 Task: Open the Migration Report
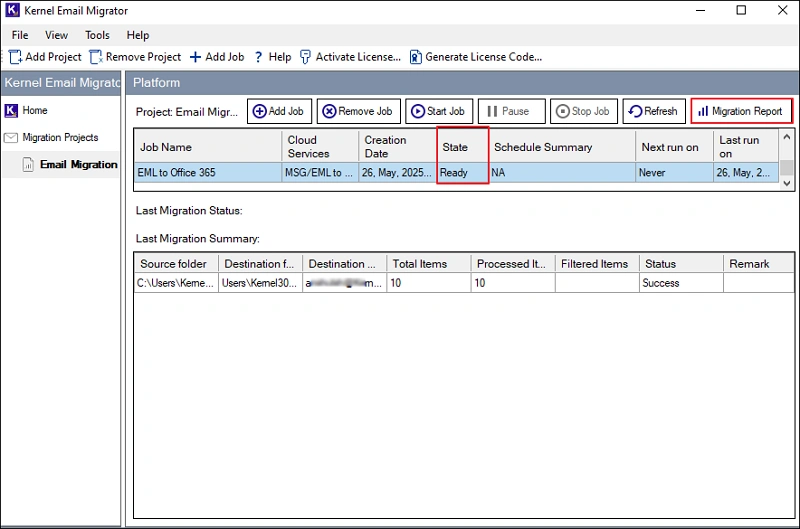pyautogui.click(x=741, y=111)
